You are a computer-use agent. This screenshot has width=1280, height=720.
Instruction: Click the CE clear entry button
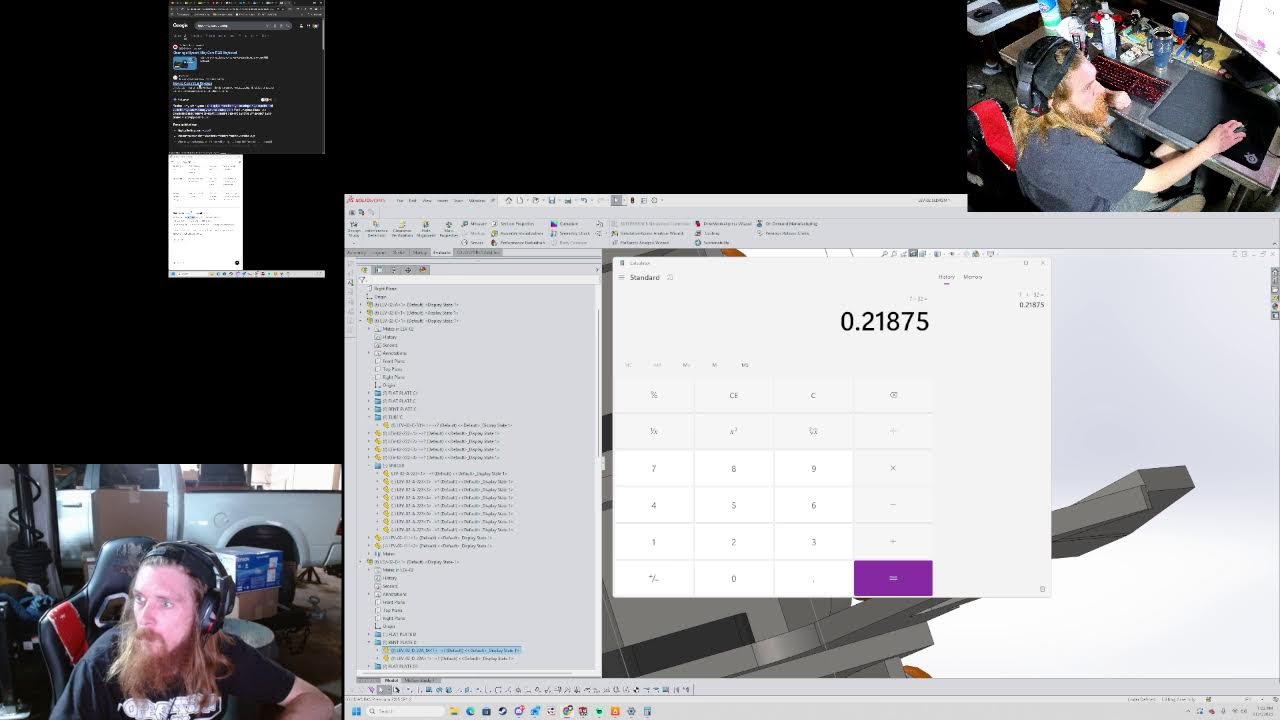click(733, 395)
